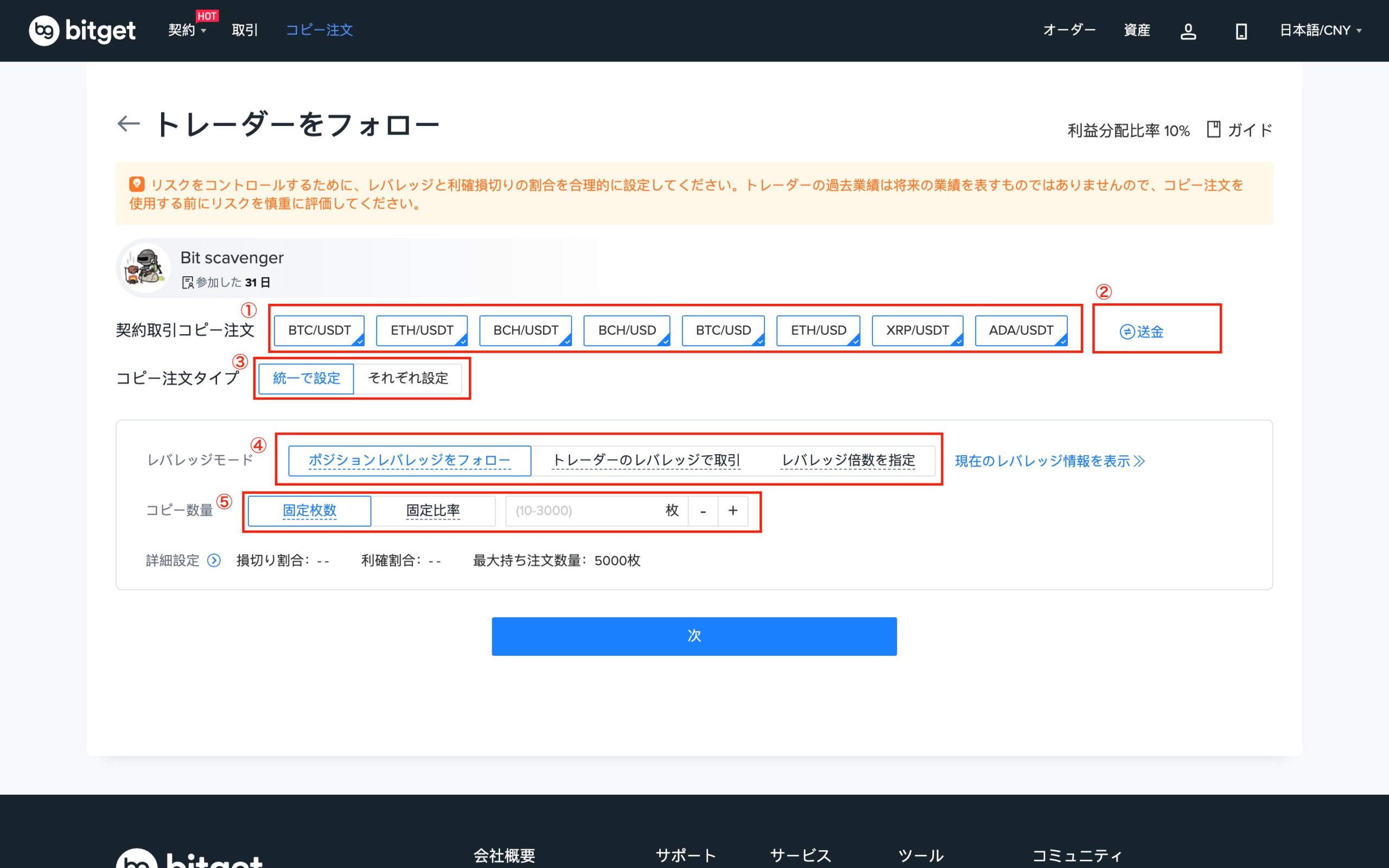Screen dimensions: 1389x868
Task: Click コミュニティ footer heading
Action: (1077, 856)
